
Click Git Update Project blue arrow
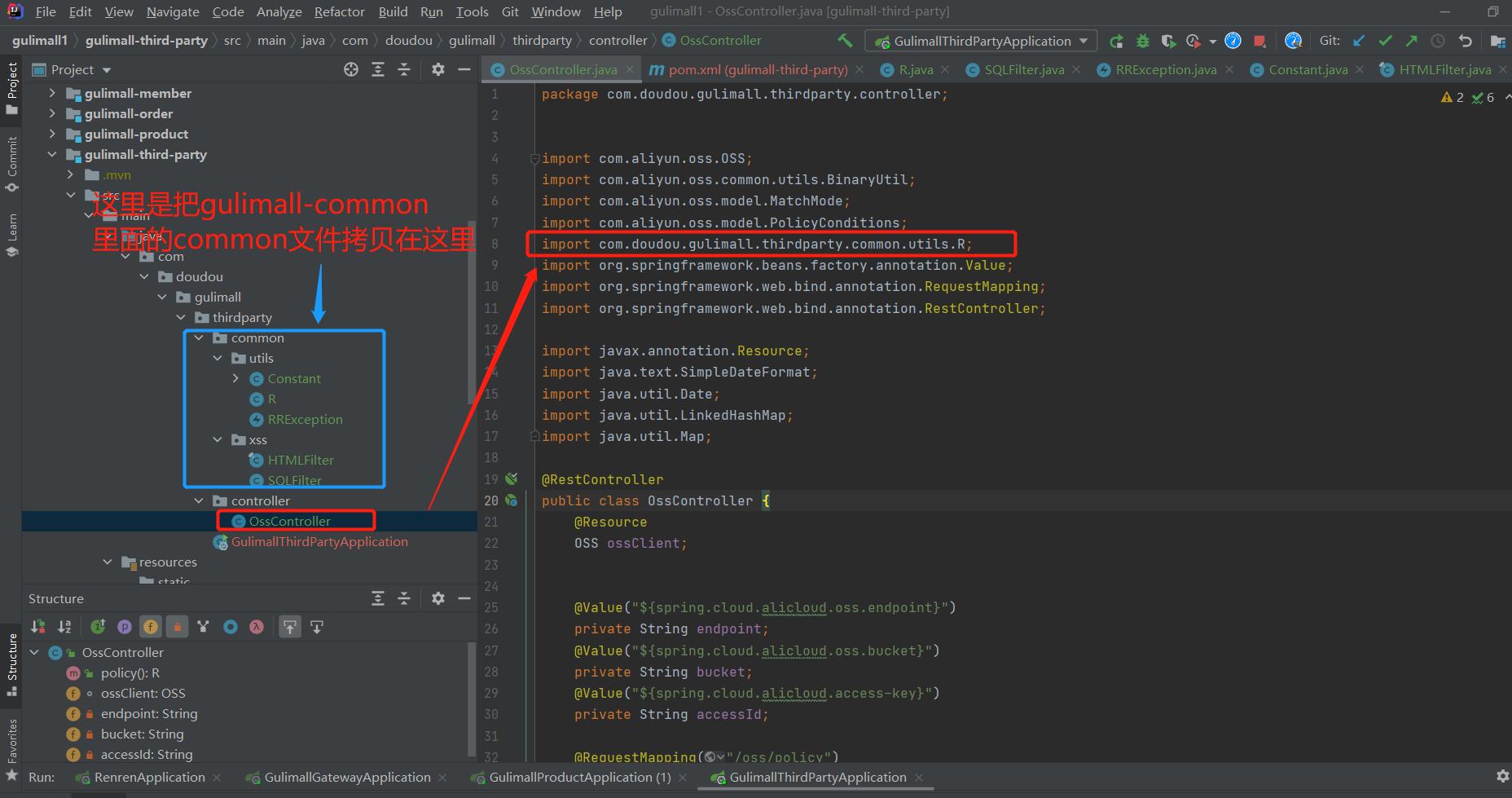click(x=1359, y=41)
